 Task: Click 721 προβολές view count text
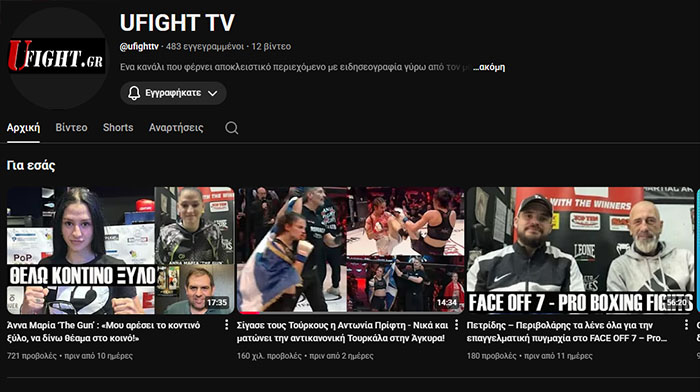32,356
